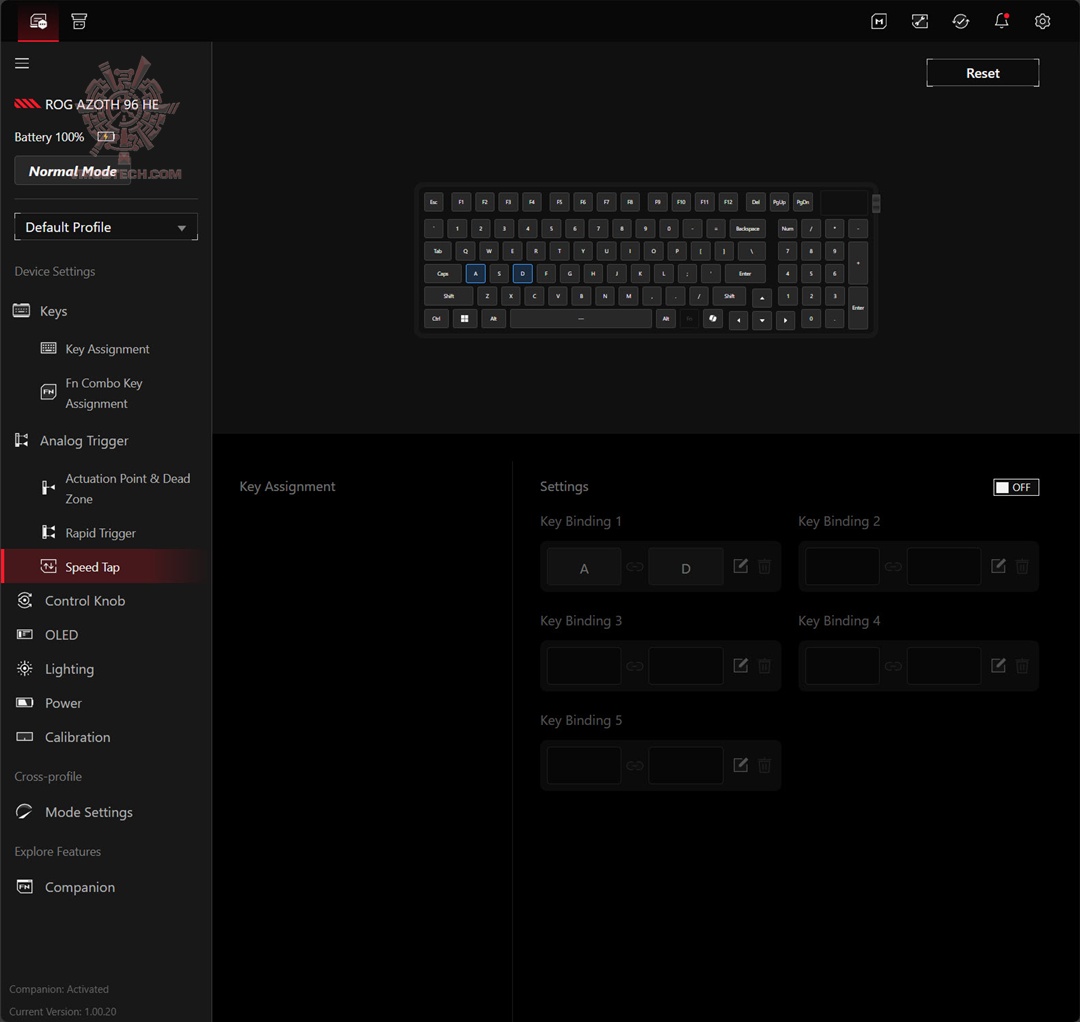Screen dimensions: 1080x1022
Task: Click the Reset button
Action: coord(982,73)
